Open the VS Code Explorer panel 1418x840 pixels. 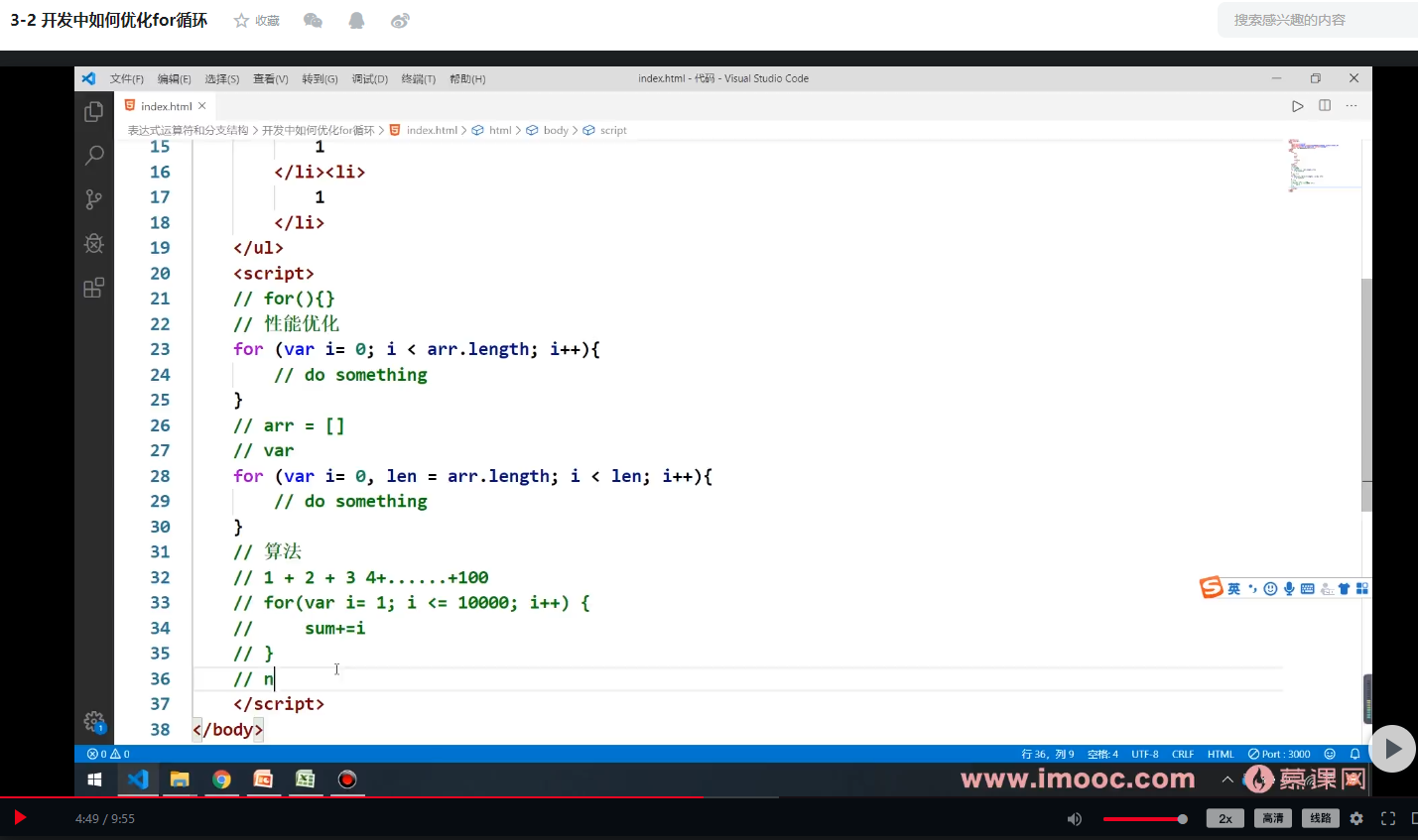tap(94, 112)
